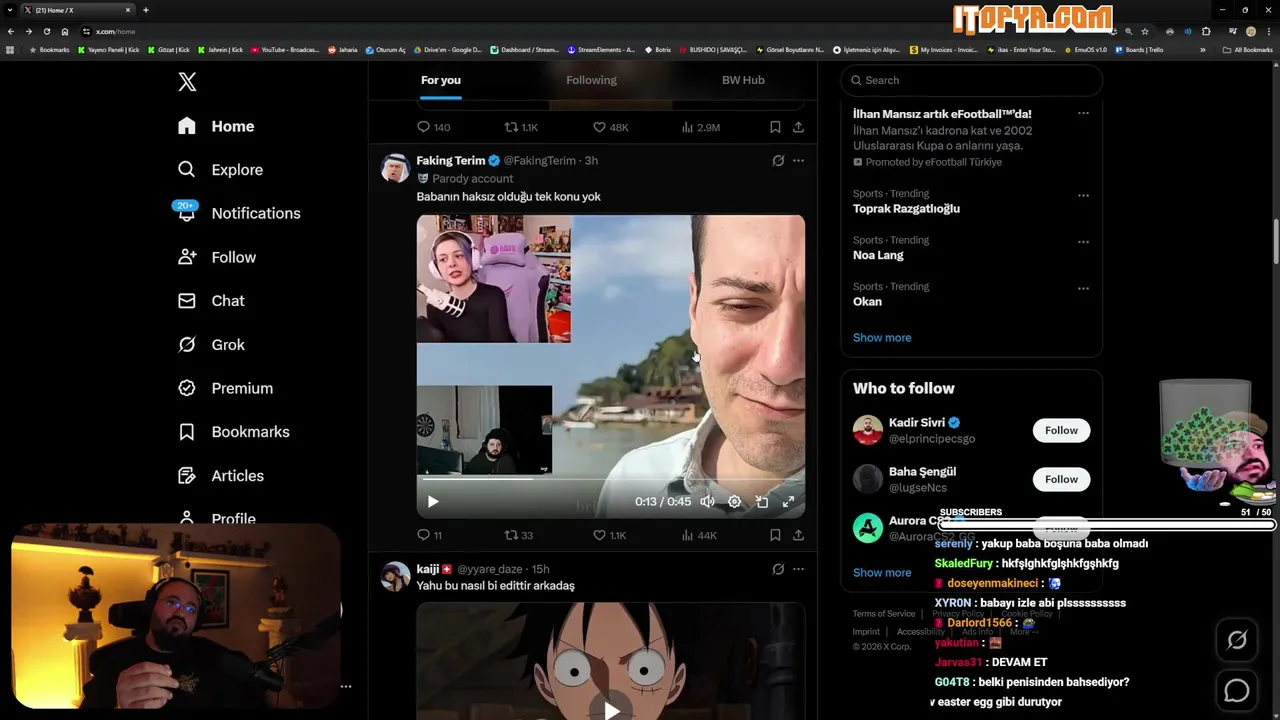Open Bookmarks in the sidebar
1280x720 pixels.
click(233, 432)
